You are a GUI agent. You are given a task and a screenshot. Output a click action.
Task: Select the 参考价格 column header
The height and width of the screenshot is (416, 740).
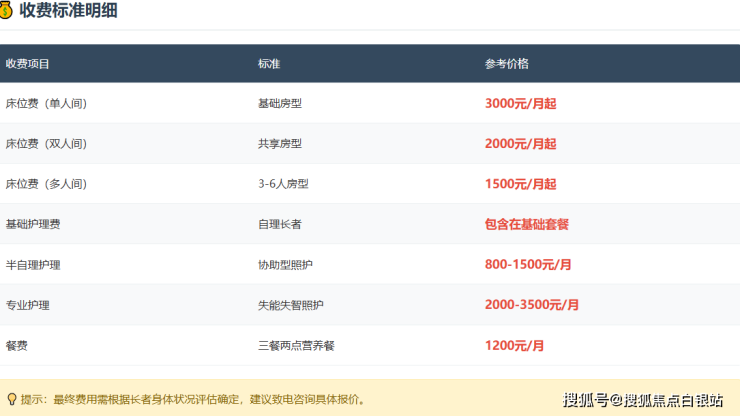[x=506, y=63]
